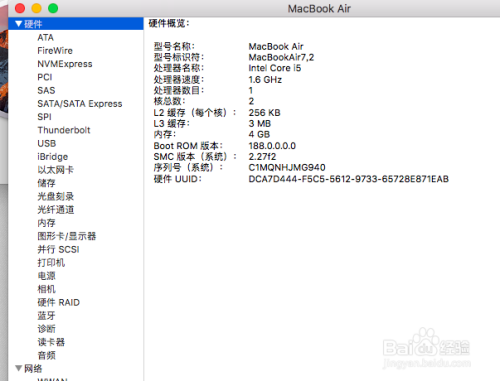The image size is (500, 381).
Task: Select 内存 in the sidebar list
Action: [x=46, y=223]
